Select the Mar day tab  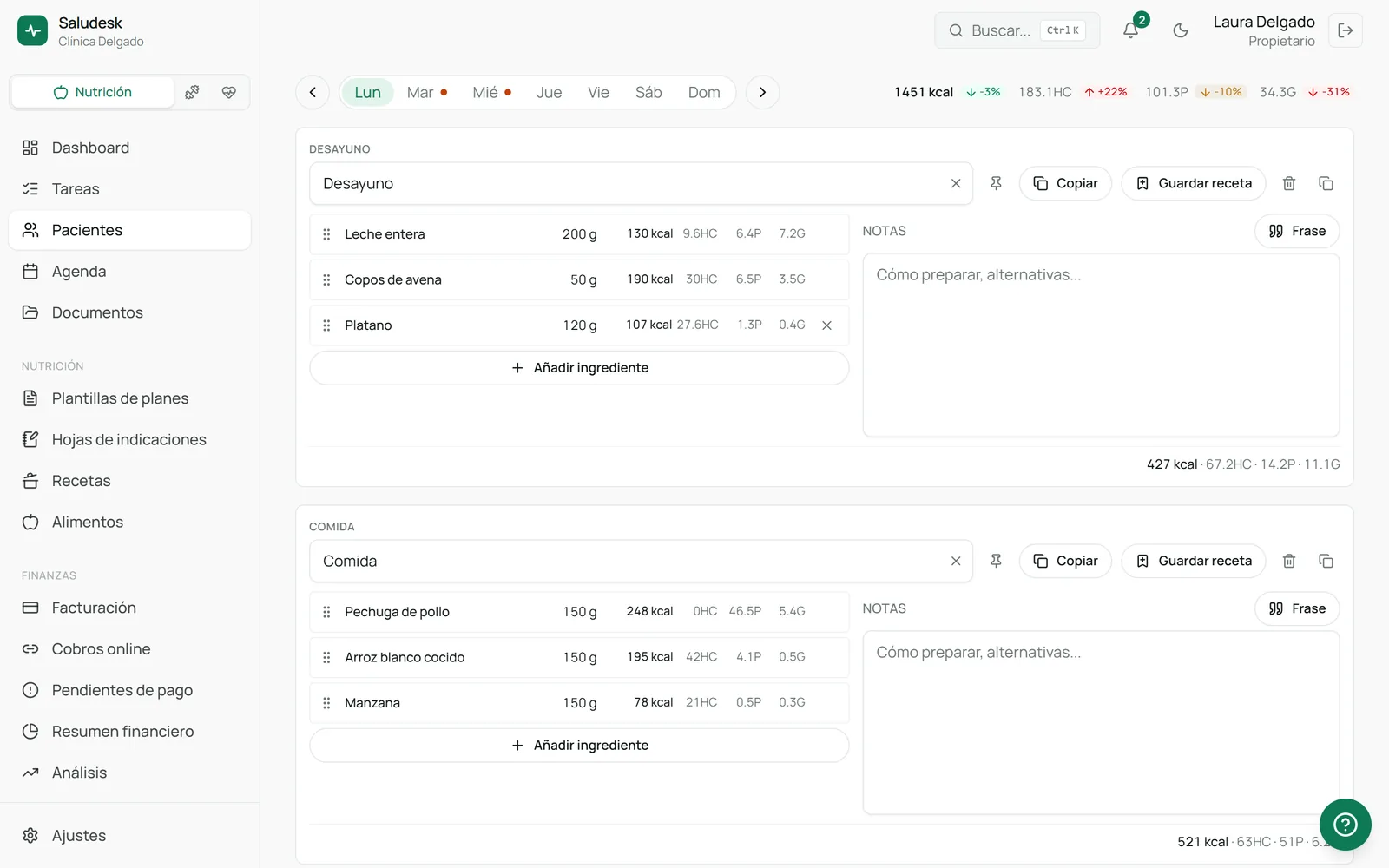[x=426, y=92]
